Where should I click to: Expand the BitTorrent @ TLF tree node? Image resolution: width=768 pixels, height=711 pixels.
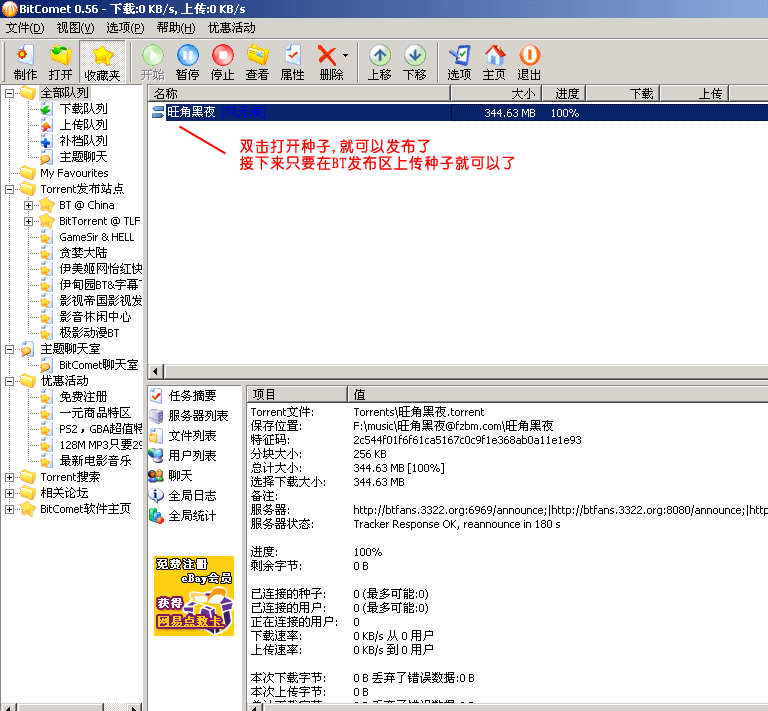point(28,221)
